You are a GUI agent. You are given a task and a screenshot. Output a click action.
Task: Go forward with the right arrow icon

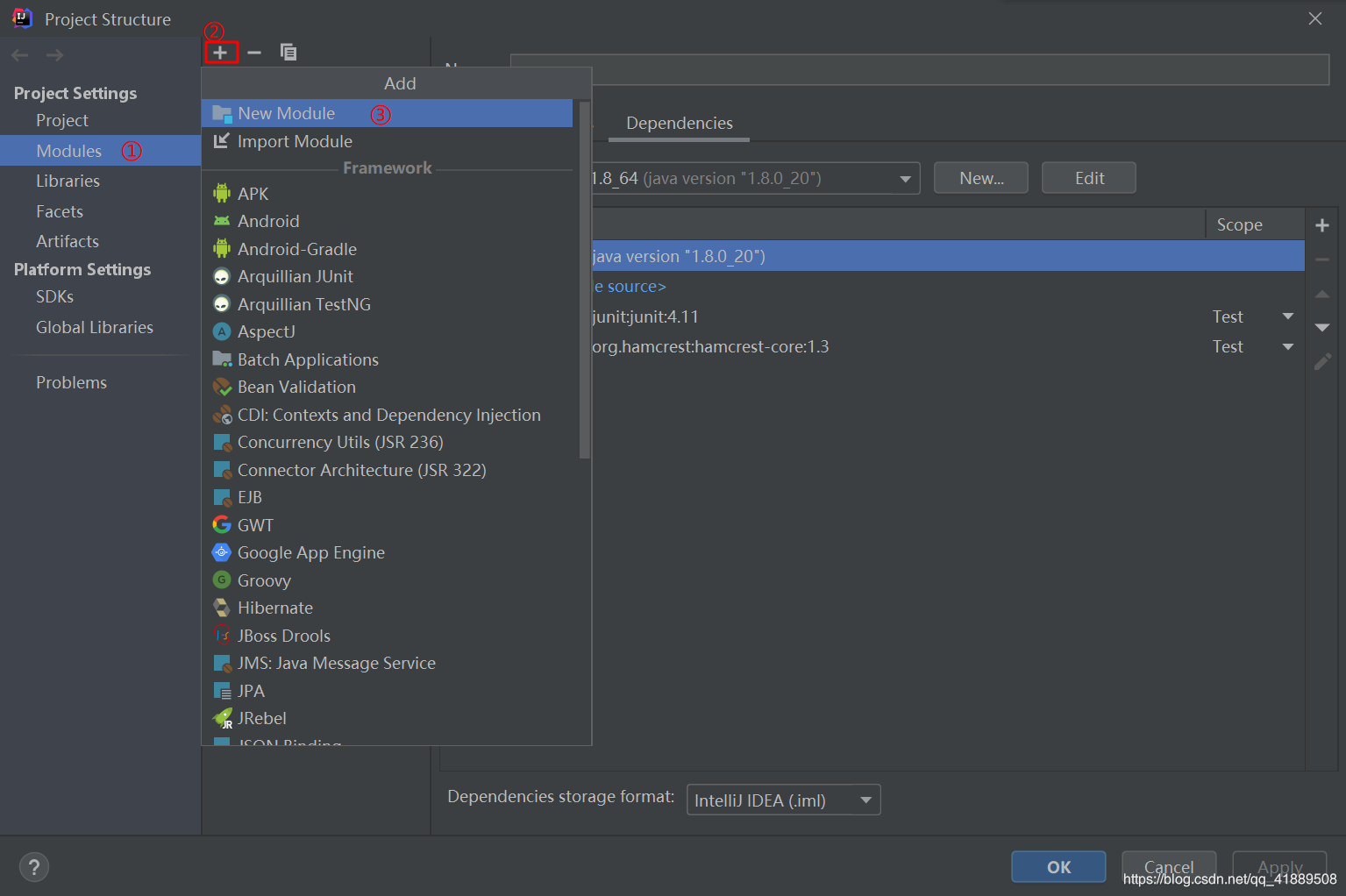(x=54, y=55)
